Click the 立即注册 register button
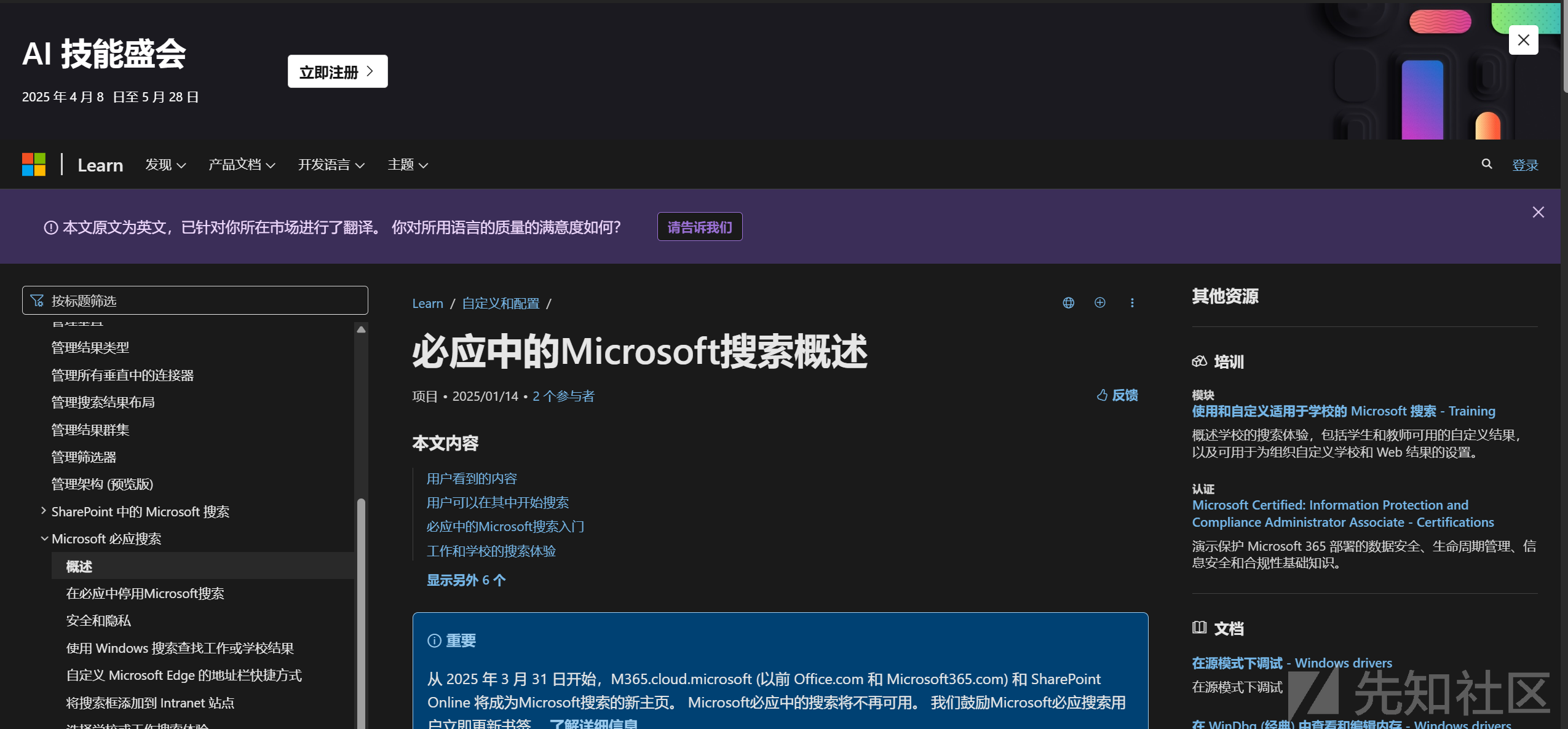1568x729 pixels. pyautogui.click(x=338, y=72)
